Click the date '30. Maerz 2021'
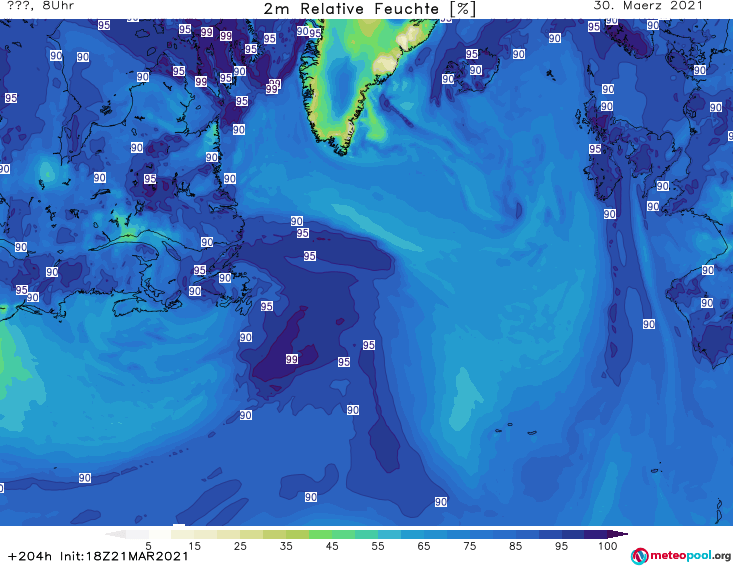The image size is (733, 566). point(648,6)
